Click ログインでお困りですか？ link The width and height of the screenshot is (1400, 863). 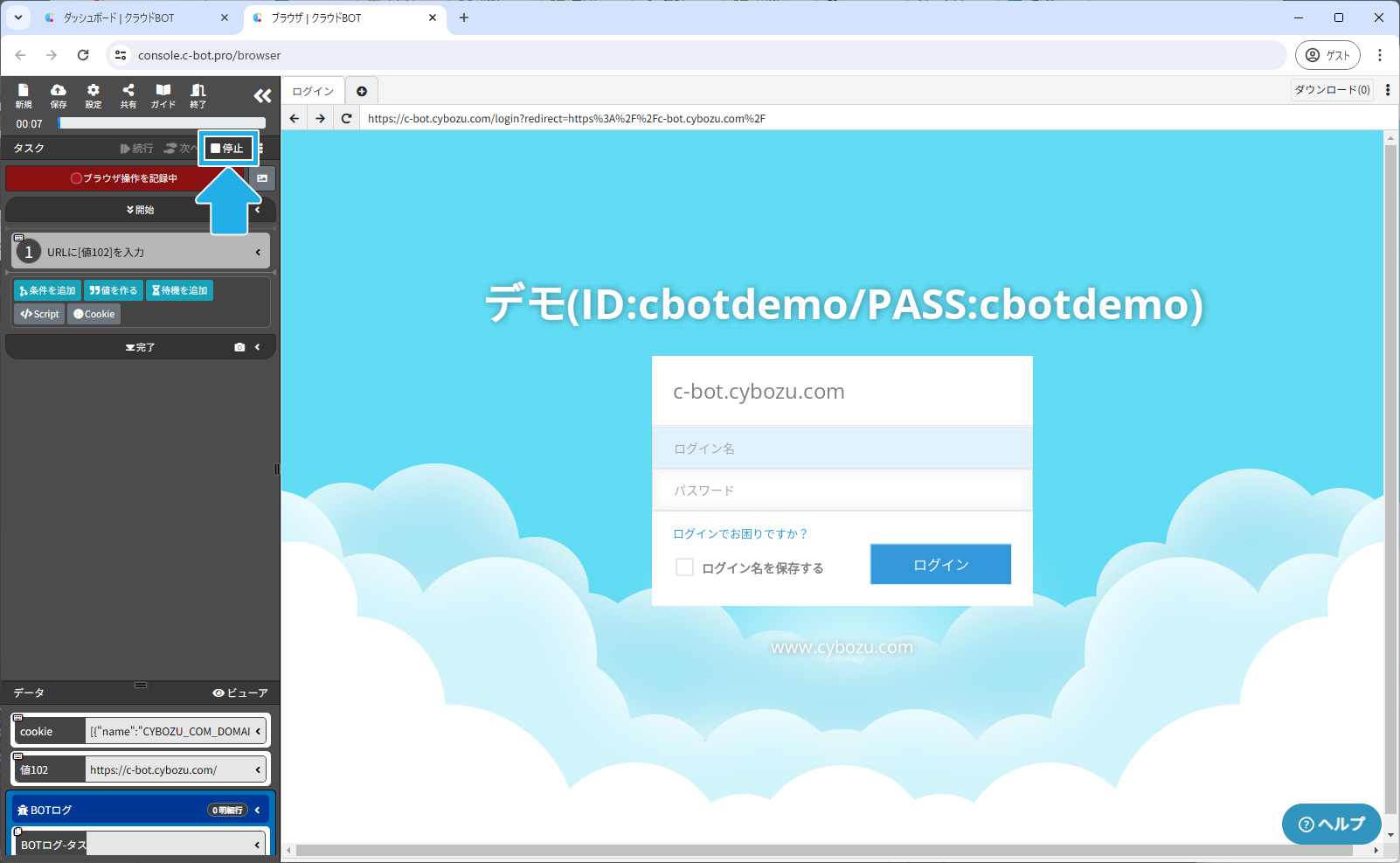[x=740, y=533]
